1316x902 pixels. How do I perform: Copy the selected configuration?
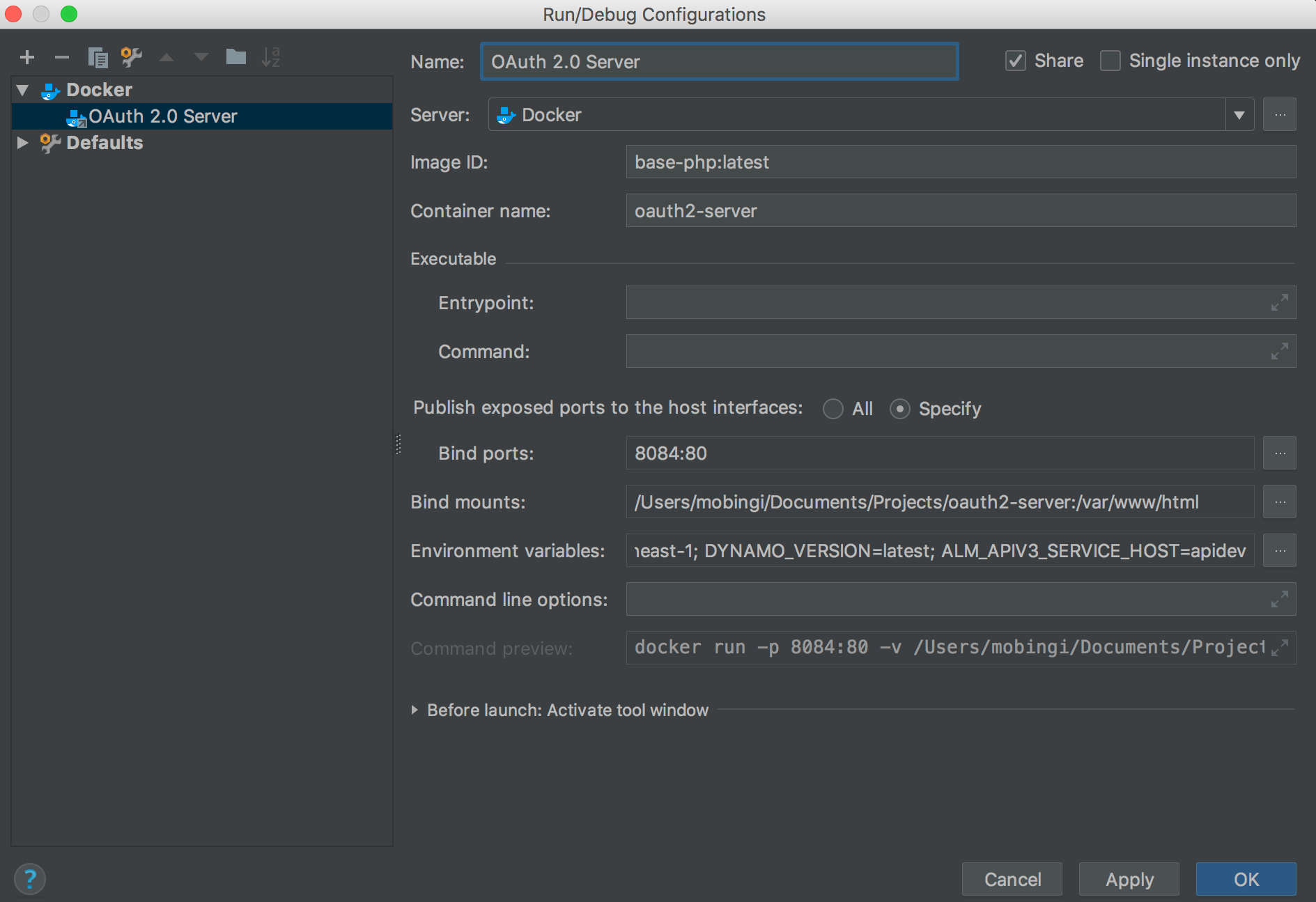pos(98,57)
